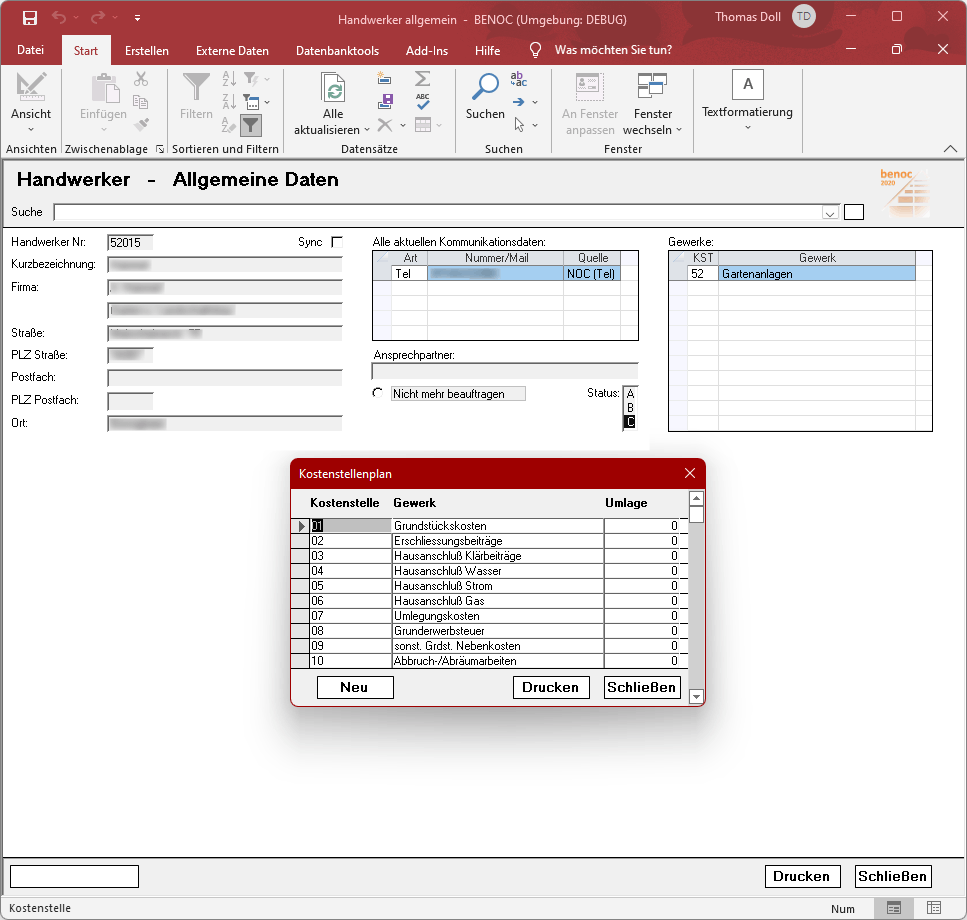Click Drucken button at bottom of form
Viewport: 967px width, 920px height.
click(801, 876)
